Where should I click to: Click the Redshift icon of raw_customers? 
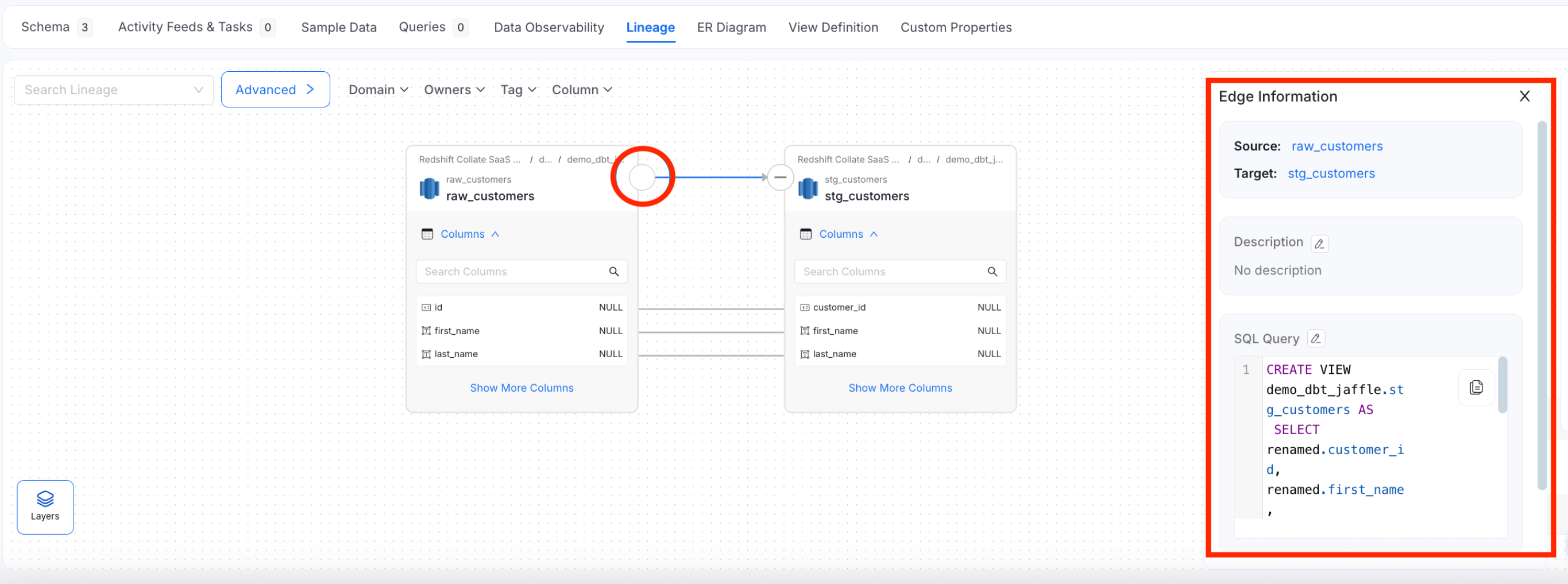(x=429, y=188)
